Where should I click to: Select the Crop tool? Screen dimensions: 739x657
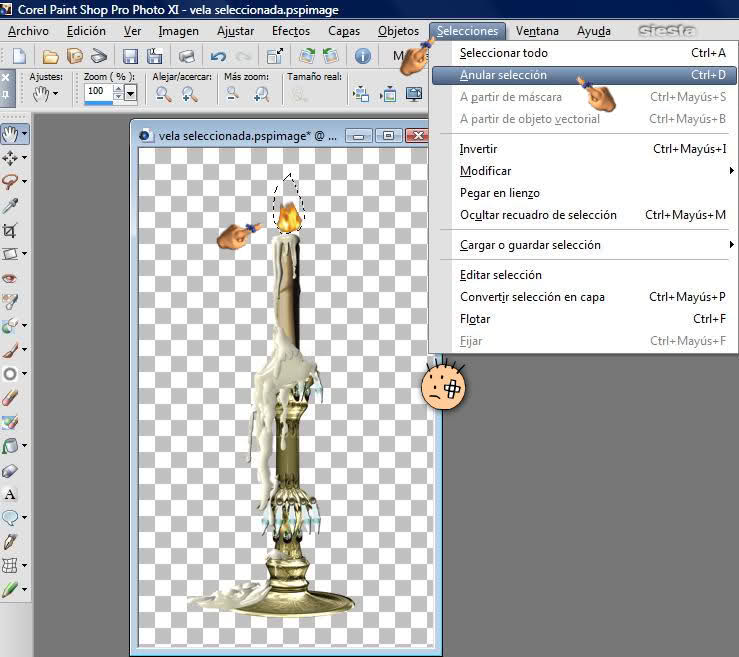10,230
